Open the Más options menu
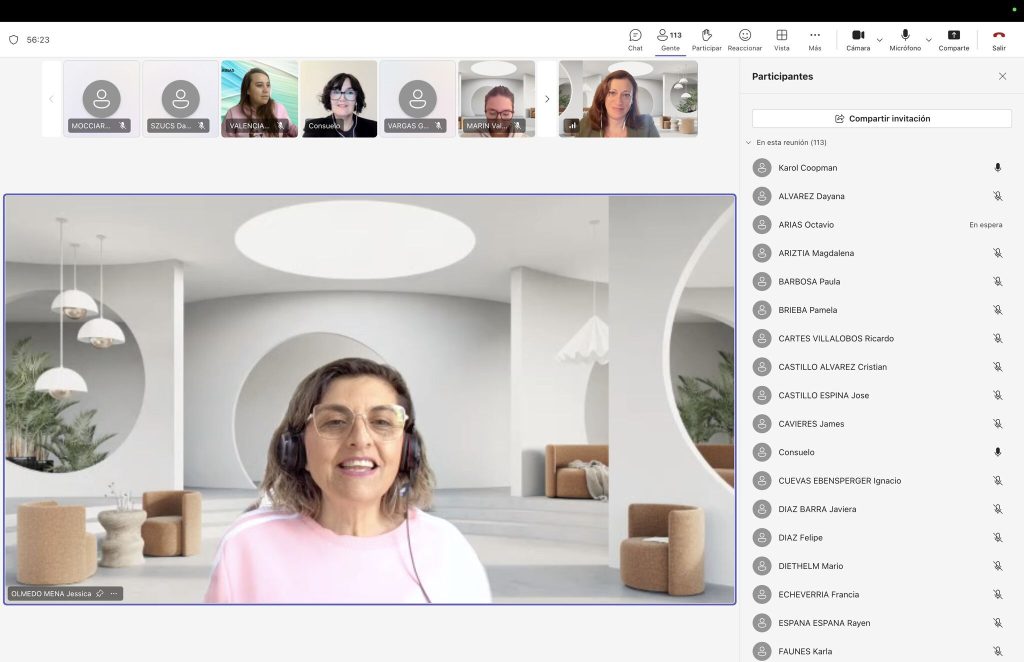1024x662 pixels. click(x=814, y=39)
